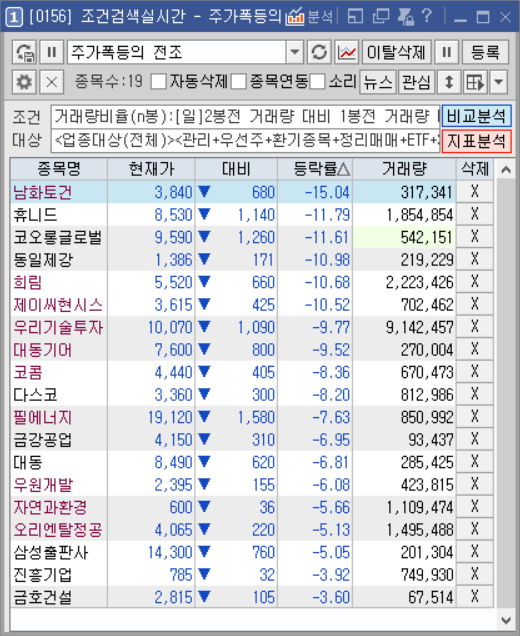Sort by 현재가 column header
This screenshot has height=636, width=520.
151,169
